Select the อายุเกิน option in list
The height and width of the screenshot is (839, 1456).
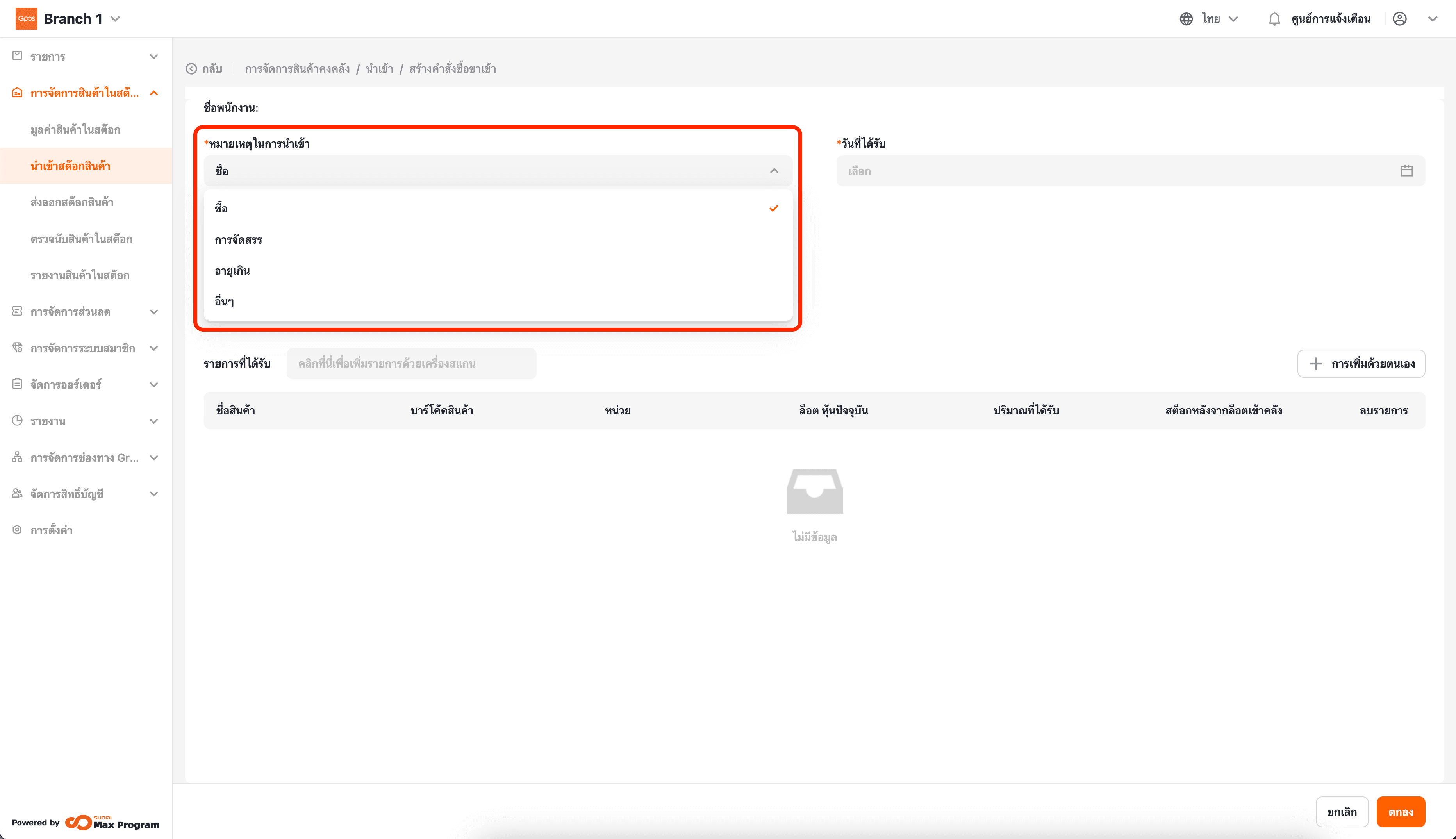click(x=232, y=271)
